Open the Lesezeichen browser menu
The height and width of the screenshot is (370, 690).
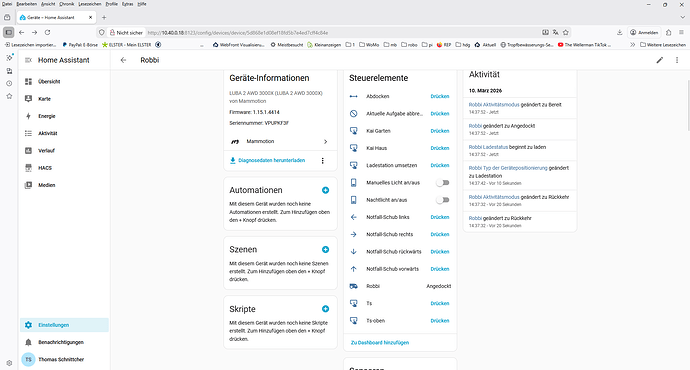point(90,4)
